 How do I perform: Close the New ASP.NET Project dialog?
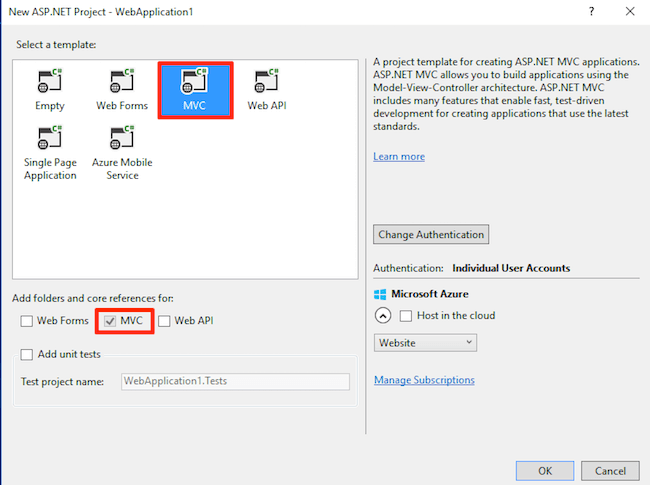tap(630, 12)
